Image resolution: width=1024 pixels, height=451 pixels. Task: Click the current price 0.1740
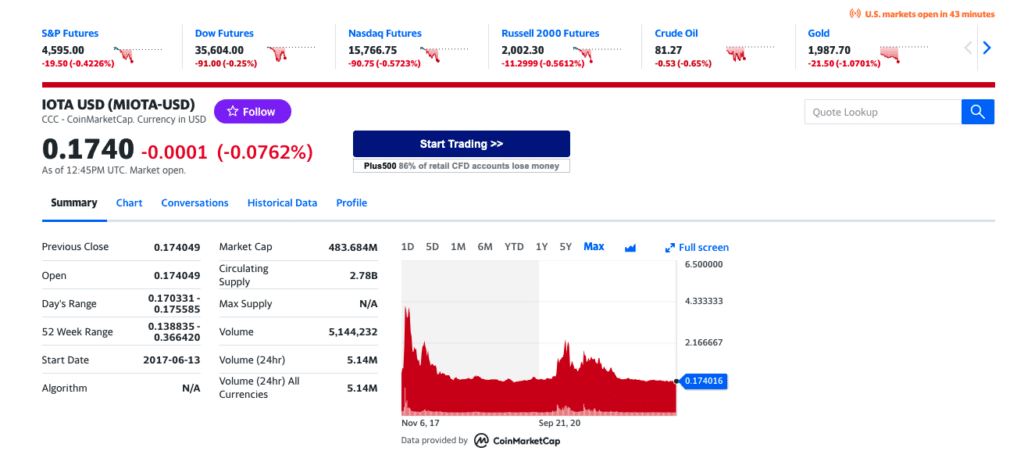(88, 149)
